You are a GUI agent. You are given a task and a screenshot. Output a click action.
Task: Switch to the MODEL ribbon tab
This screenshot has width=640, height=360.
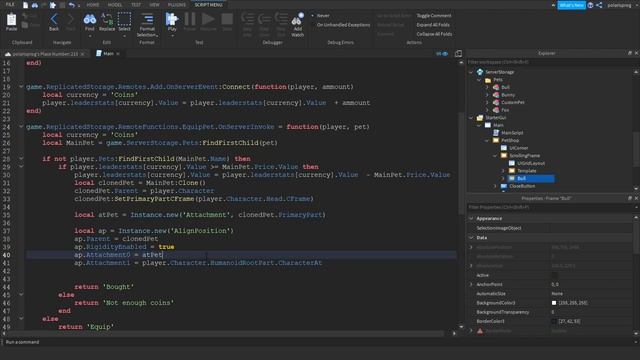click(x=115, y=5)
